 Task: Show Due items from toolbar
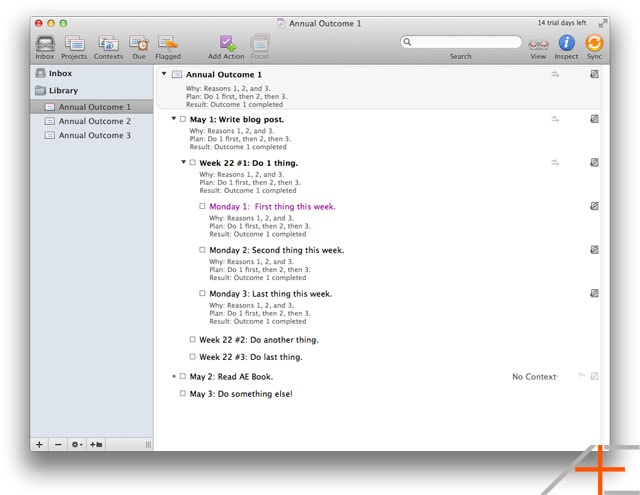(x=139, y=43)
